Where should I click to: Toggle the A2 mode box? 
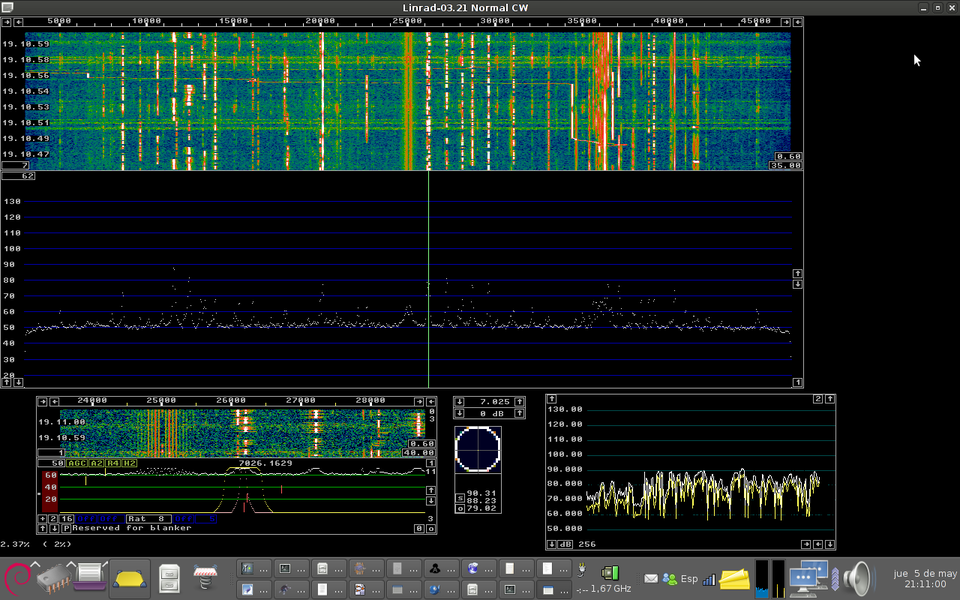[97, 463]
